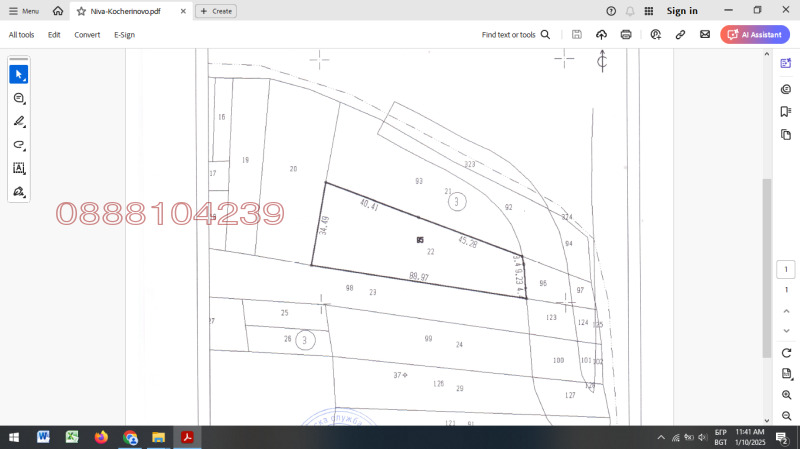Open the Edit menu

click(54, 35)
